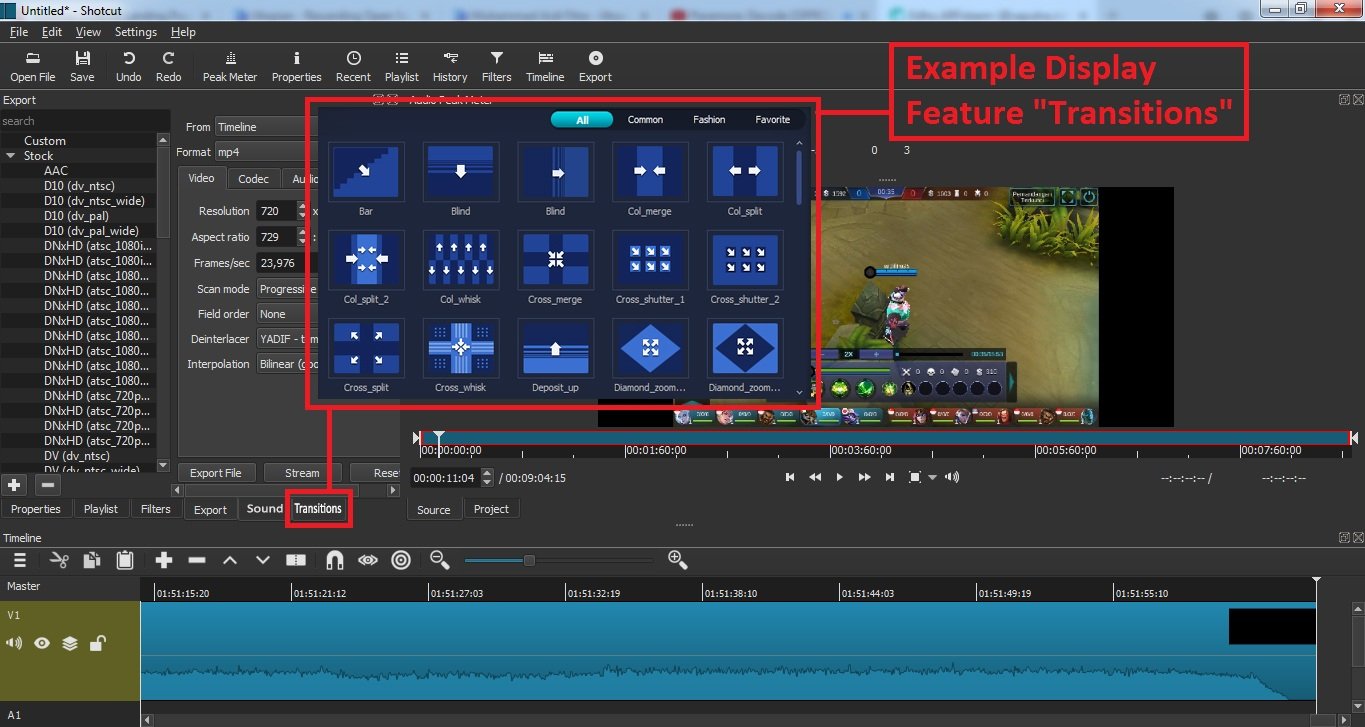
Task: Open the Settings menu
Action: coord(135,32)
